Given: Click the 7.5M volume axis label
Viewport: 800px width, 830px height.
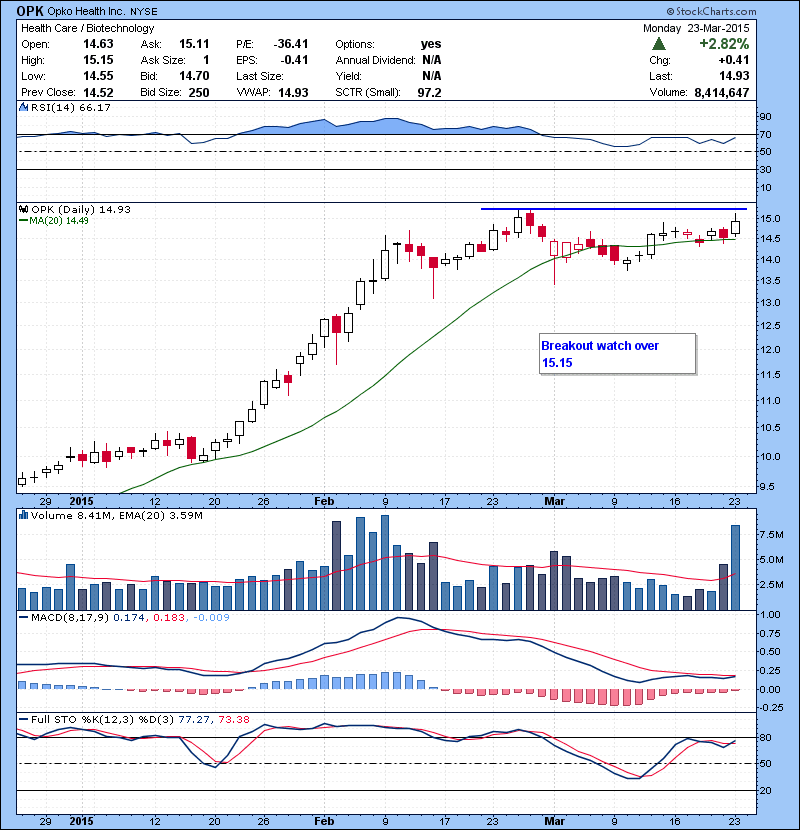Looking at the screenshot, I should (771, 535).
